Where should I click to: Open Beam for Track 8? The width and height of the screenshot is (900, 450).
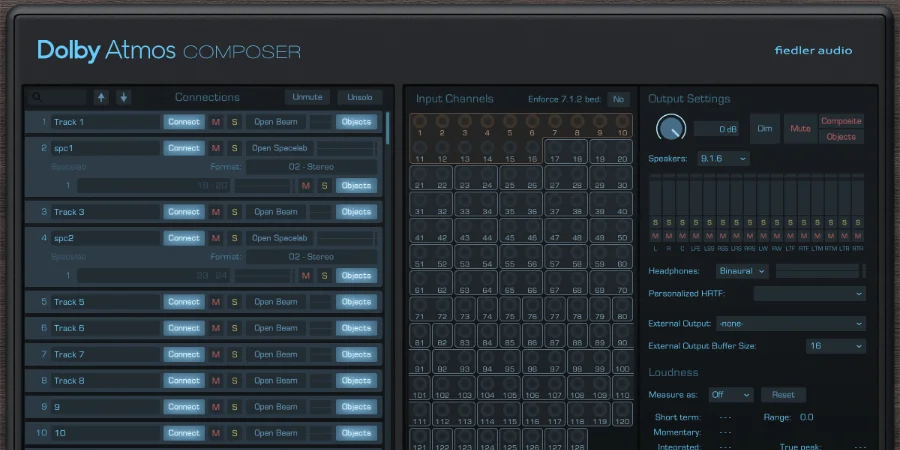(276, 381)
